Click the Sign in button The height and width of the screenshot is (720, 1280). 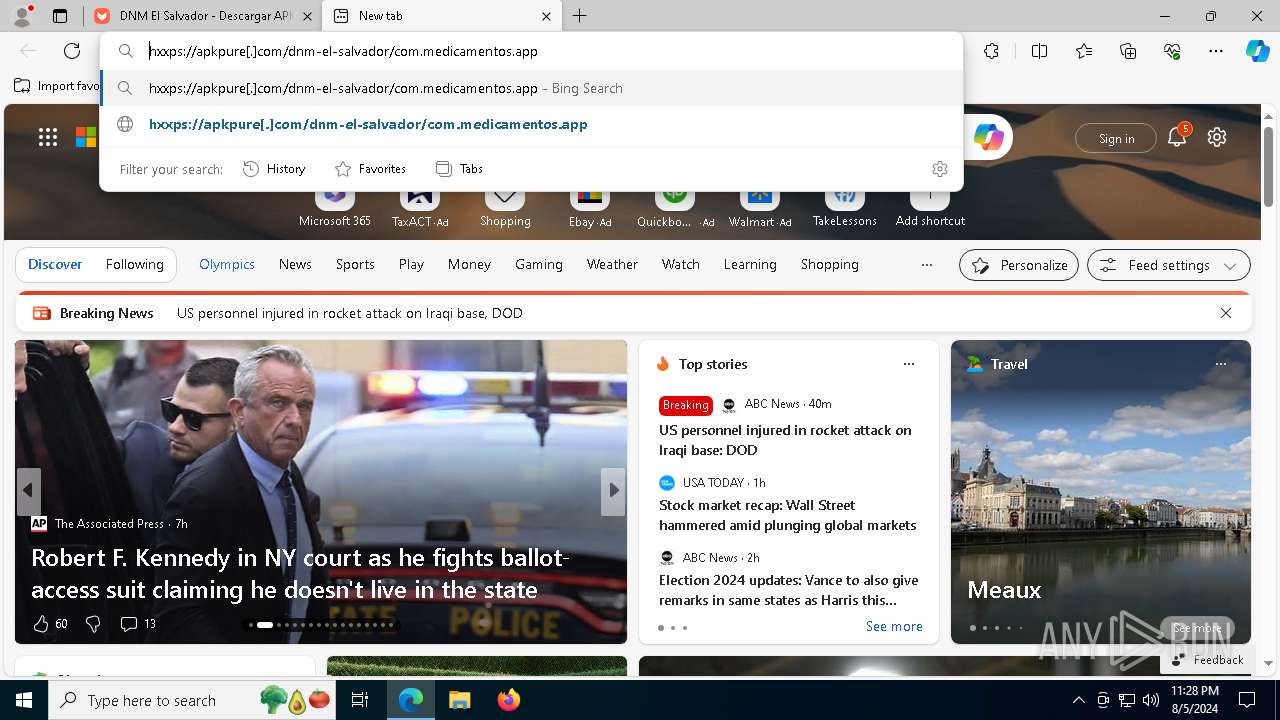1116,139
